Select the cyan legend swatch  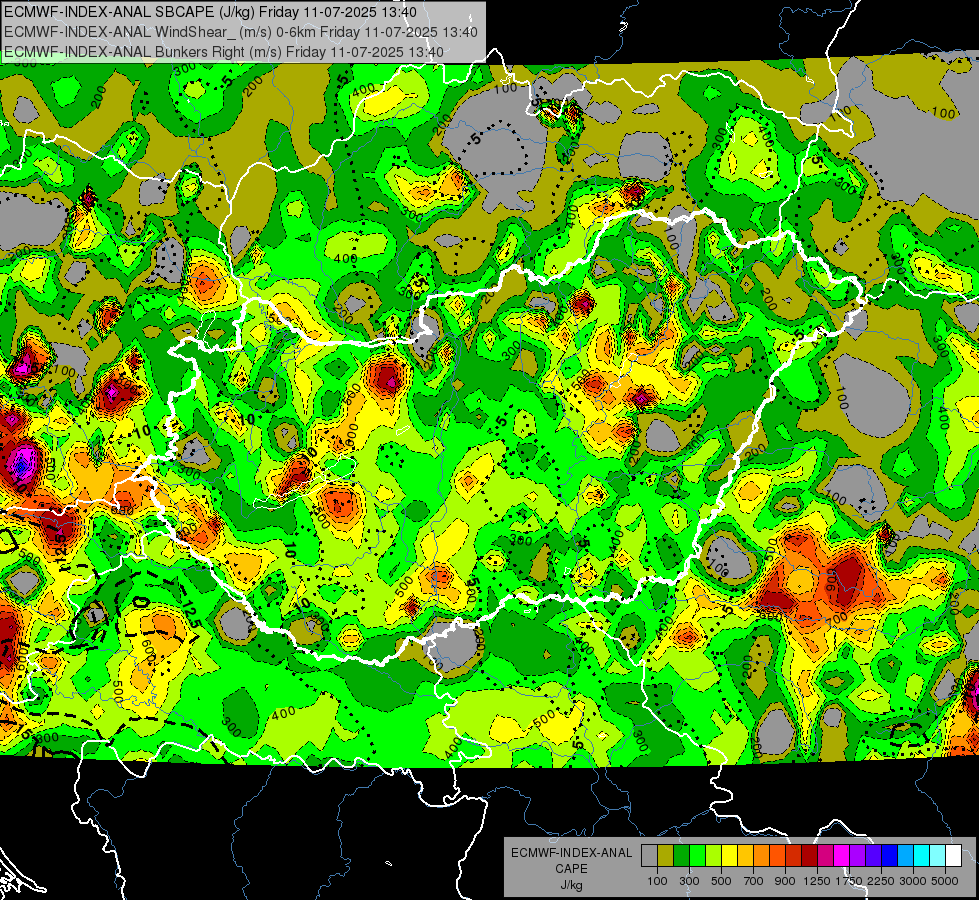tap(922, 856)
